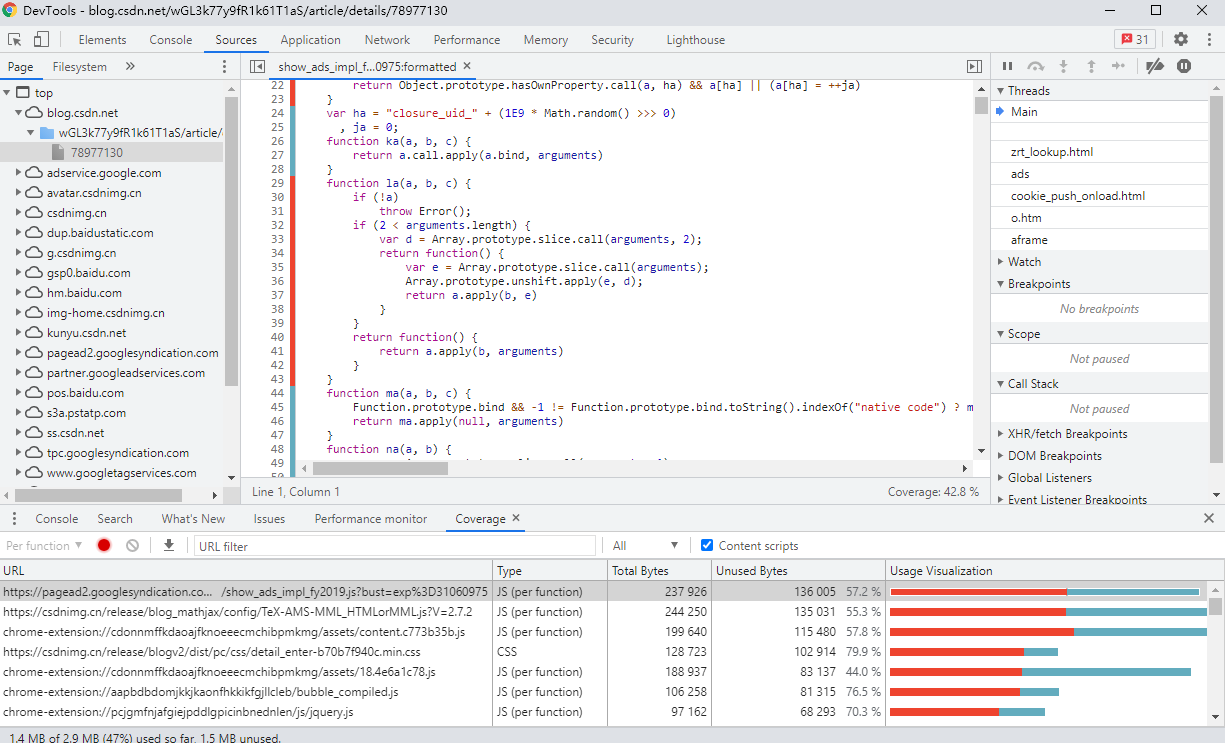Open the All type filter dropdown
The image size is (1225, 743).
(x=645, y=546)
